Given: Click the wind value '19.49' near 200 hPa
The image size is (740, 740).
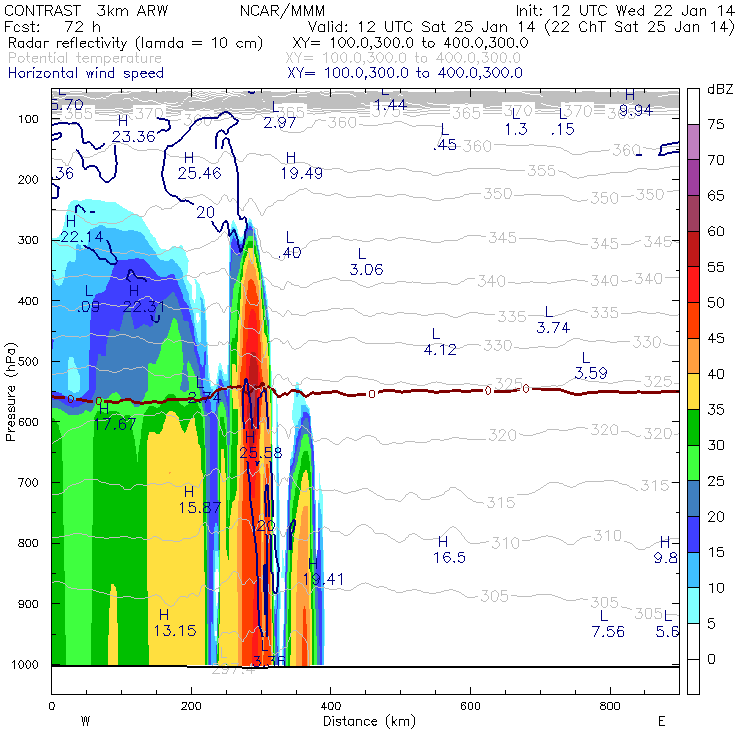Looking at the screenshot, I should pyautogui.click(x=302, y=173).
